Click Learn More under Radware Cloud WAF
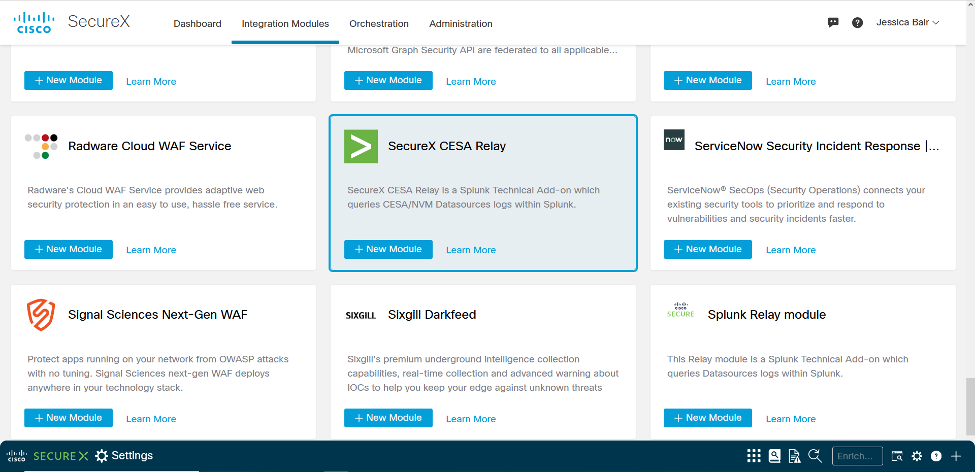Image resolution: width=977 pixels, height=472 pixels. tap(151, 250)
